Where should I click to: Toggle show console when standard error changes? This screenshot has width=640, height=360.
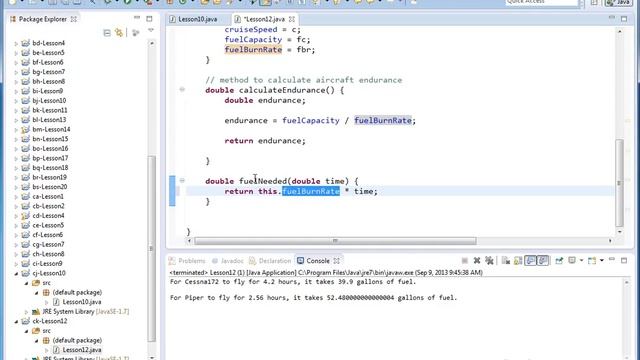542,261
